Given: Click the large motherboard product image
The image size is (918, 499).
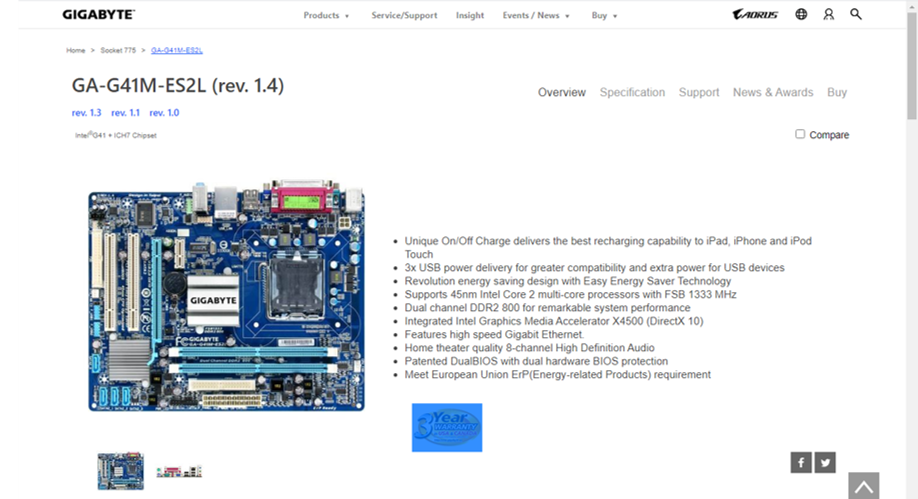Looking at the screenshot, I should [227, 295].
